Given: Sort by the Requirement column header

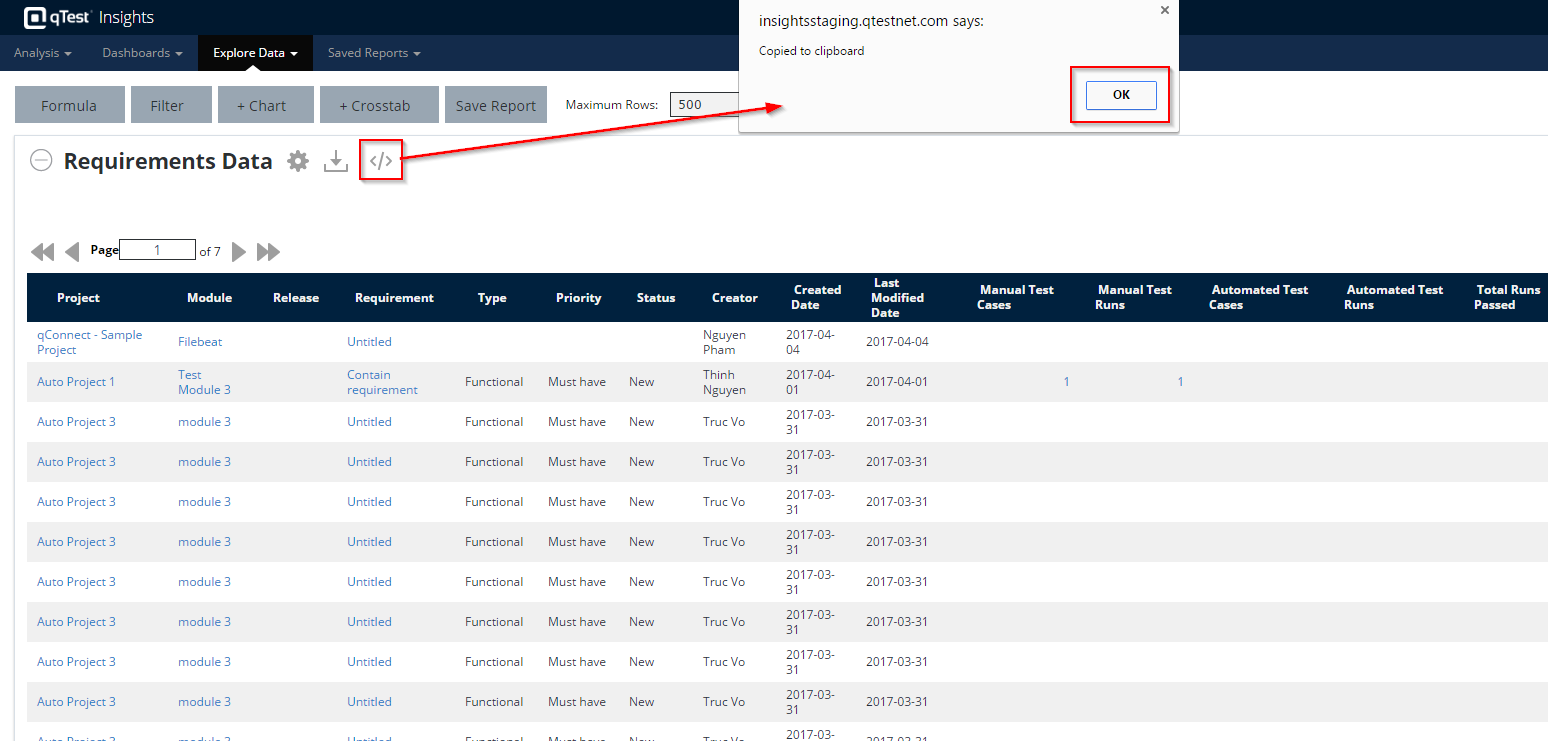Looking at the screenshot, I should point(394,298).
